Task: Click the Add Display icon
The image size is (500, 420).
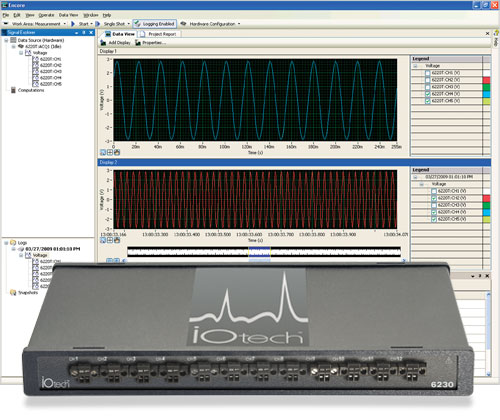Action: coord(103,43)
